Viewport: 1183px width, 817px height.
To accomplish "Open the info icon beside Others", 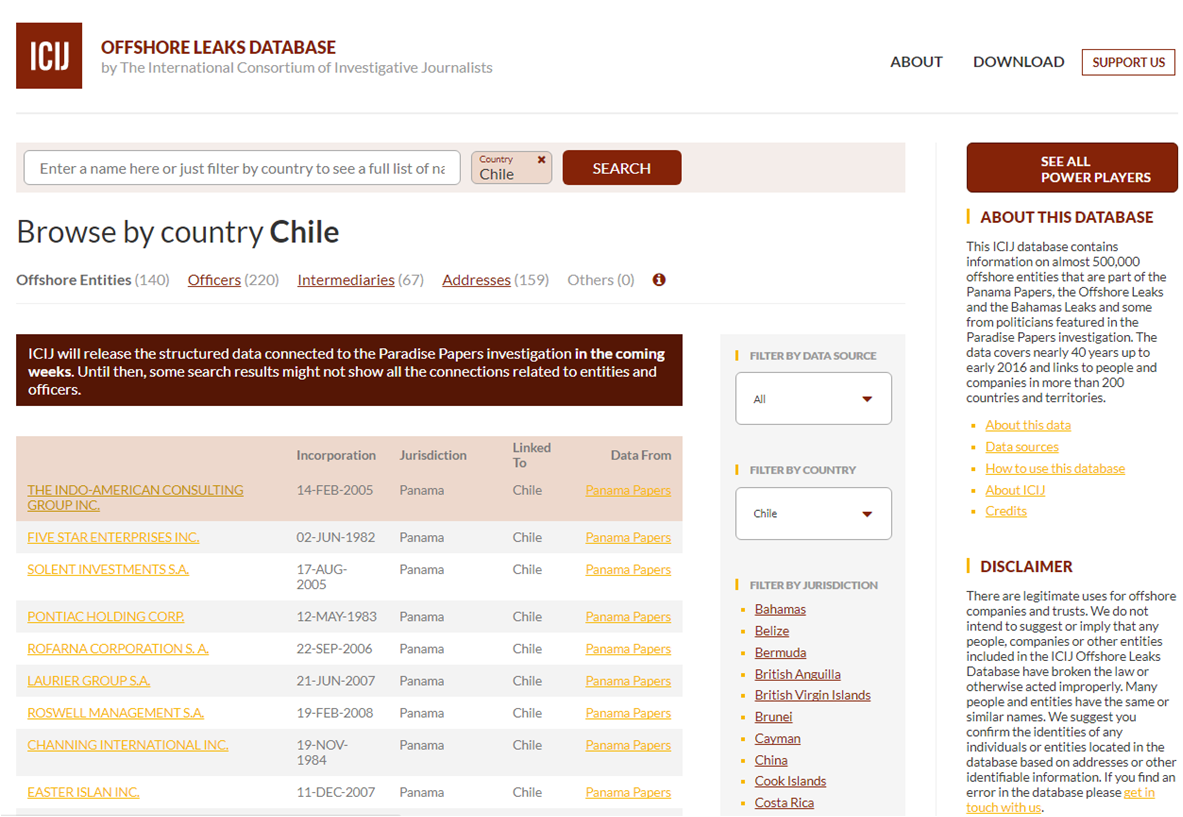I will (x=659, y=280).
